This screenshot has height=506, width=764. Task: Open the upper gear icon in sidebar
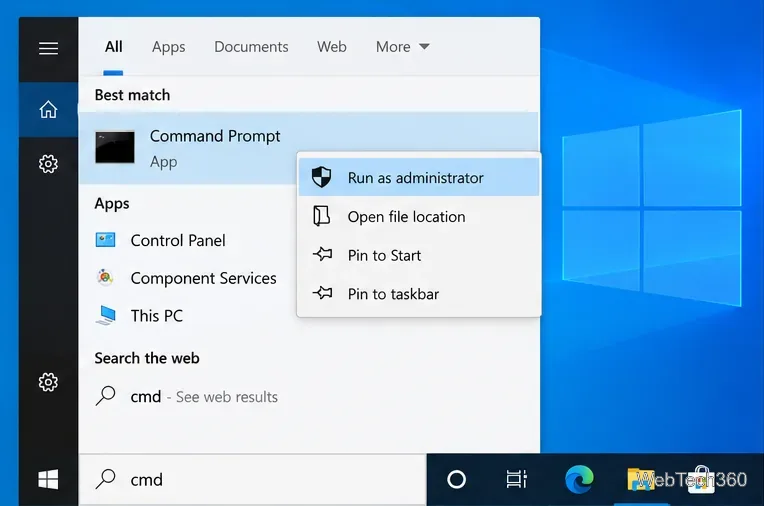tap(48, 164)
